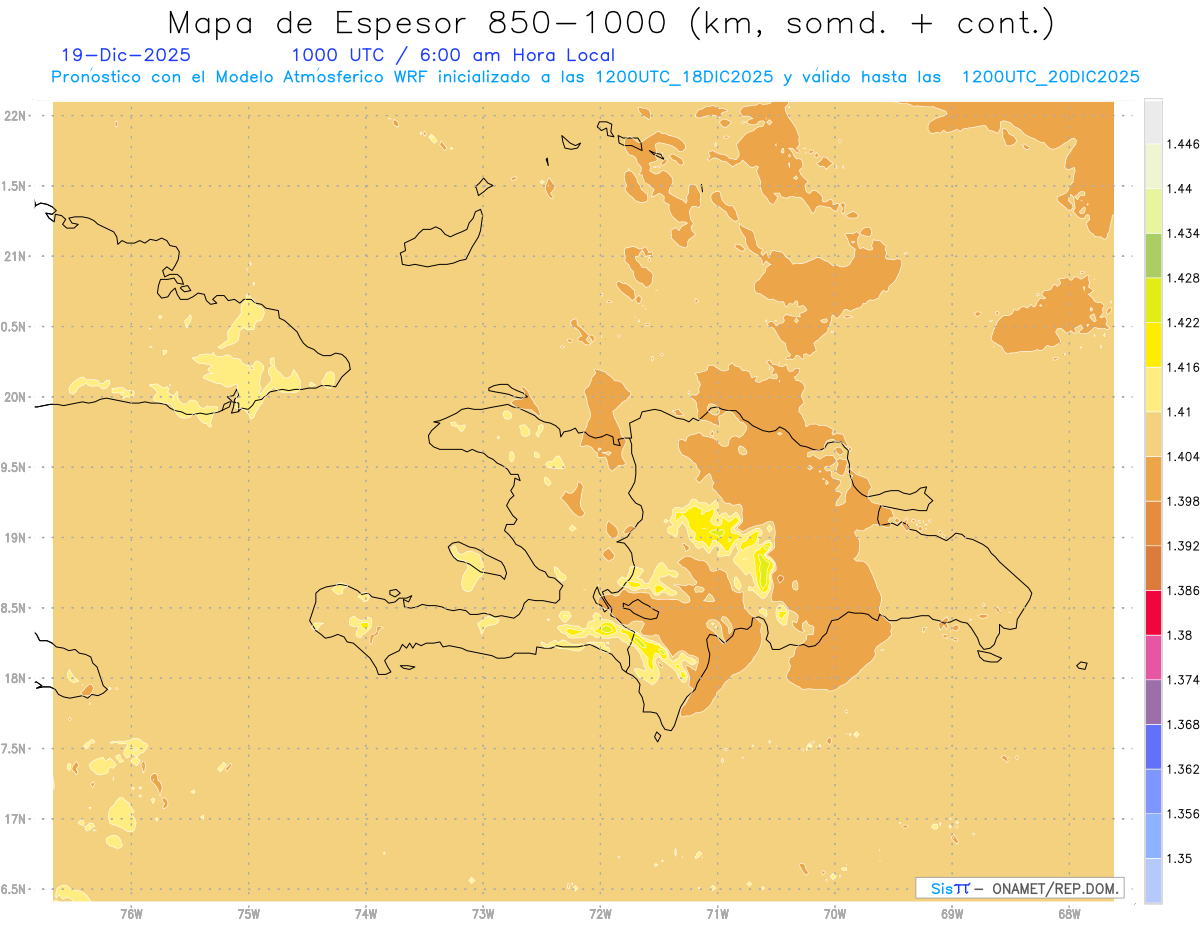The width and height of the screenshot is (1200, 927).
Task: Click colorbar value 1.434
Action: tap(1183, 233)
